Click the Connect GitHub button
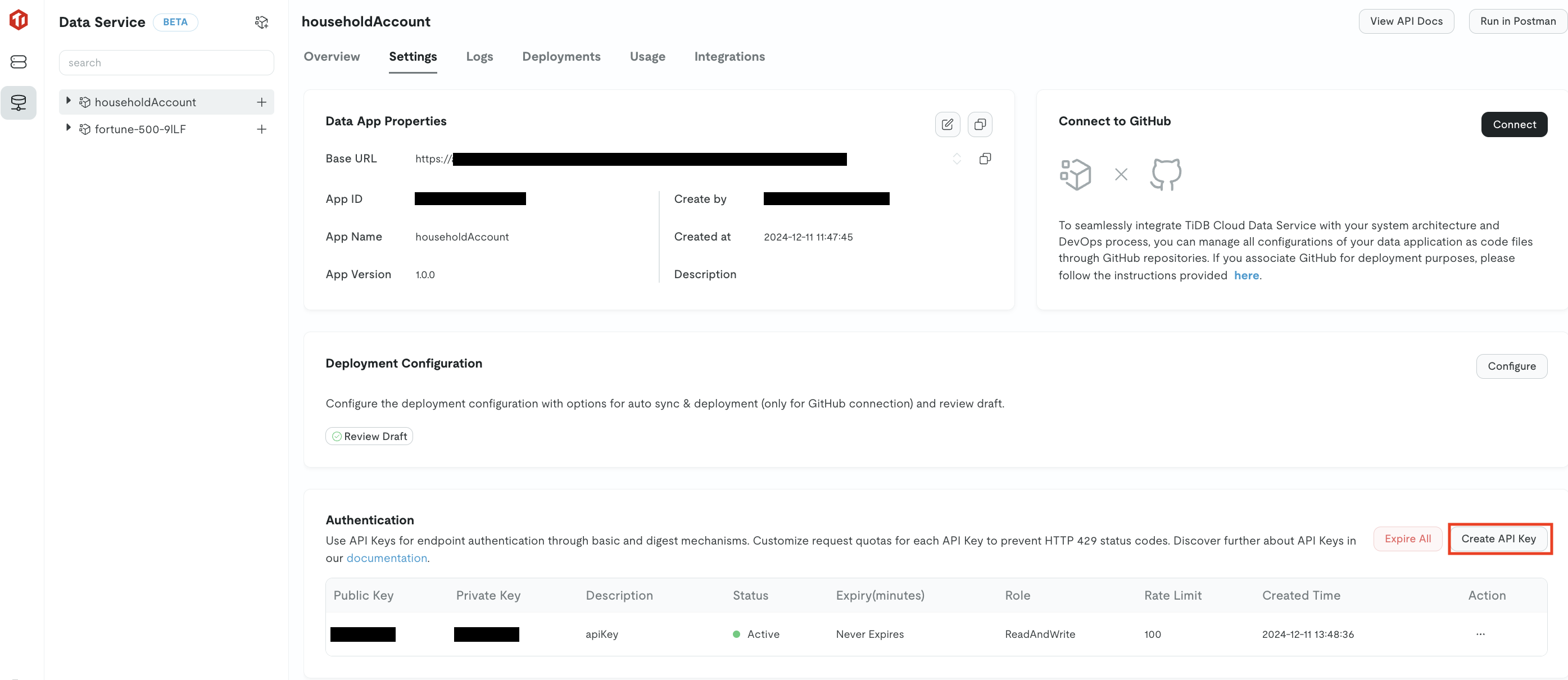Screen dimensions: 1568x680 point(1513,124)
